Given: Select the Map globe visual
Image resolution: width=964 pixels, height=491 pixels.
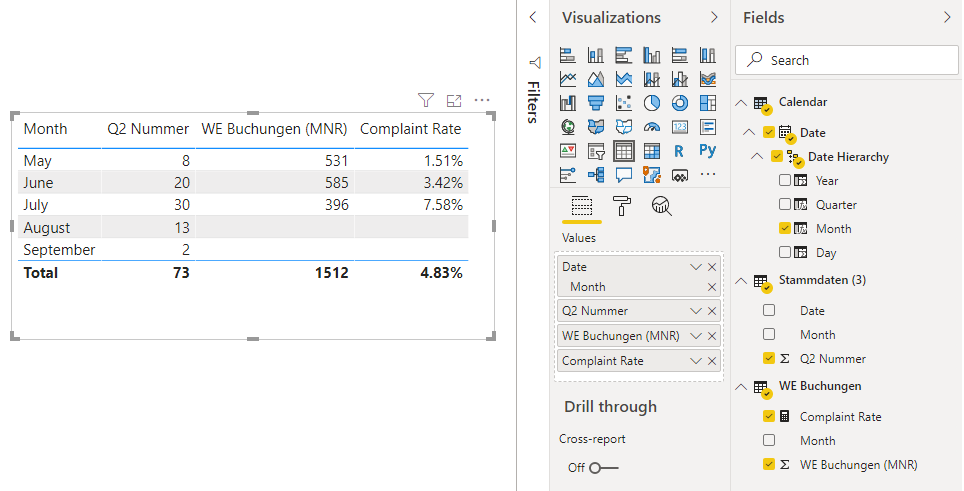Looking at the screenshot, I should point(567,127).
